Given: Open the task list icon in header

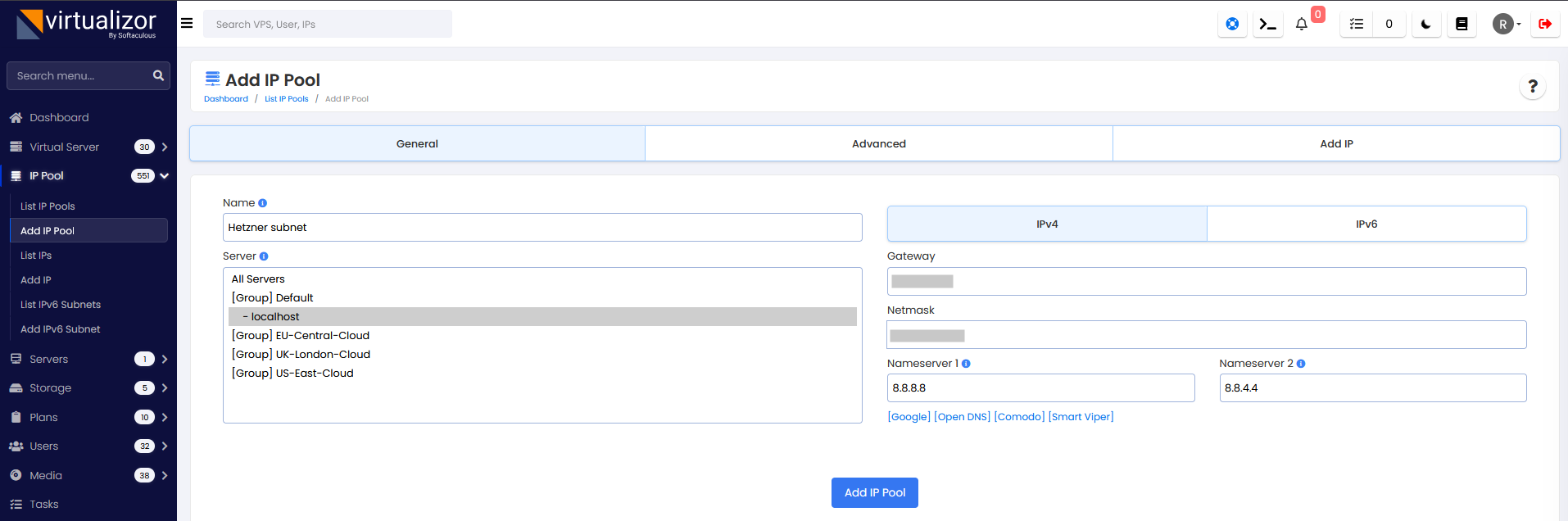Looking at the screenshot, I should [1357, 25].
